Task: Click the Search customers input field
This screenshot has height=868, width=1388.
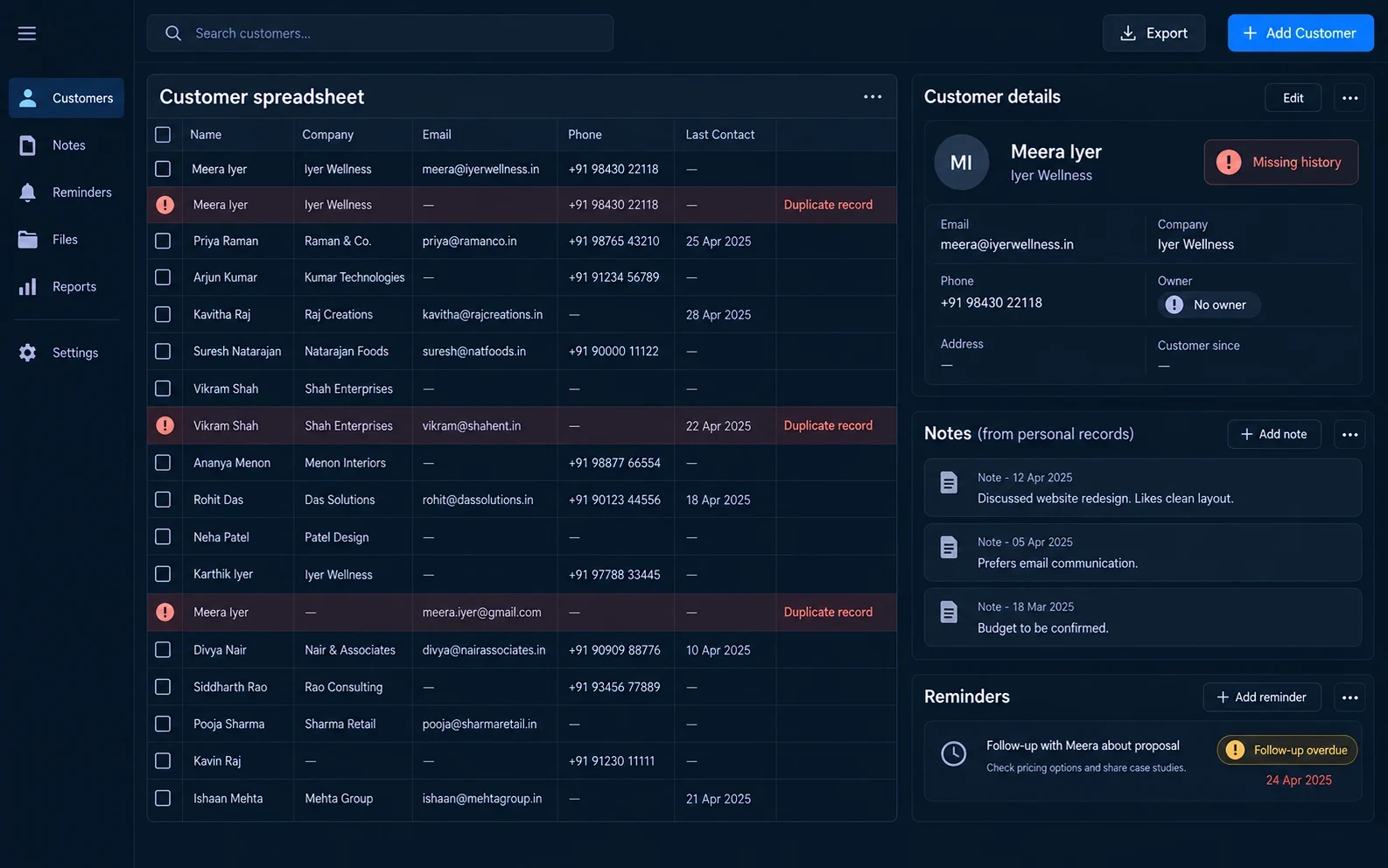Action: point(380,33)
